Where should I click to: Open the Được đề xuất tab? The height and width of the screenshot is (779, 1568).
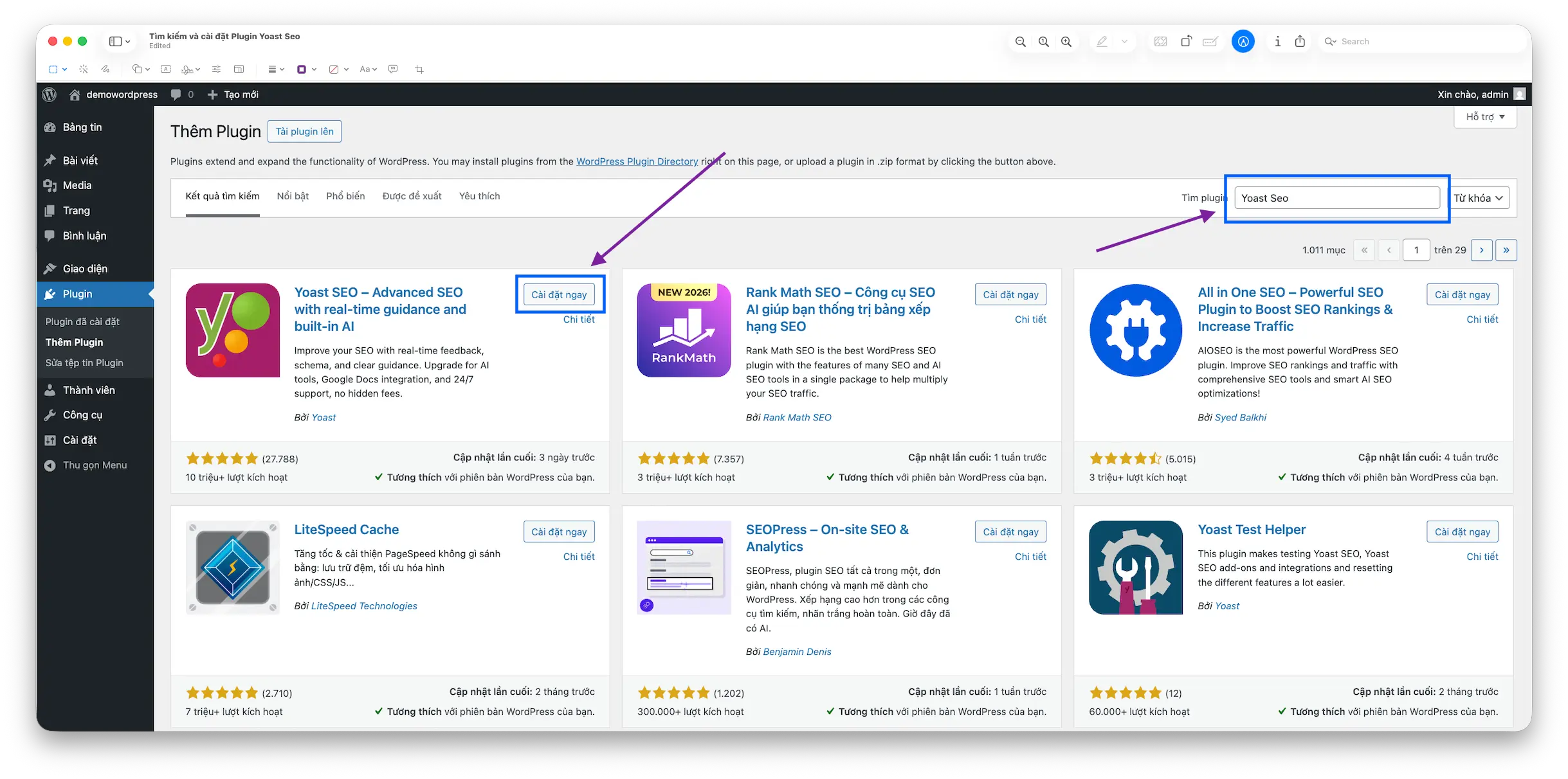coord(412,196)
